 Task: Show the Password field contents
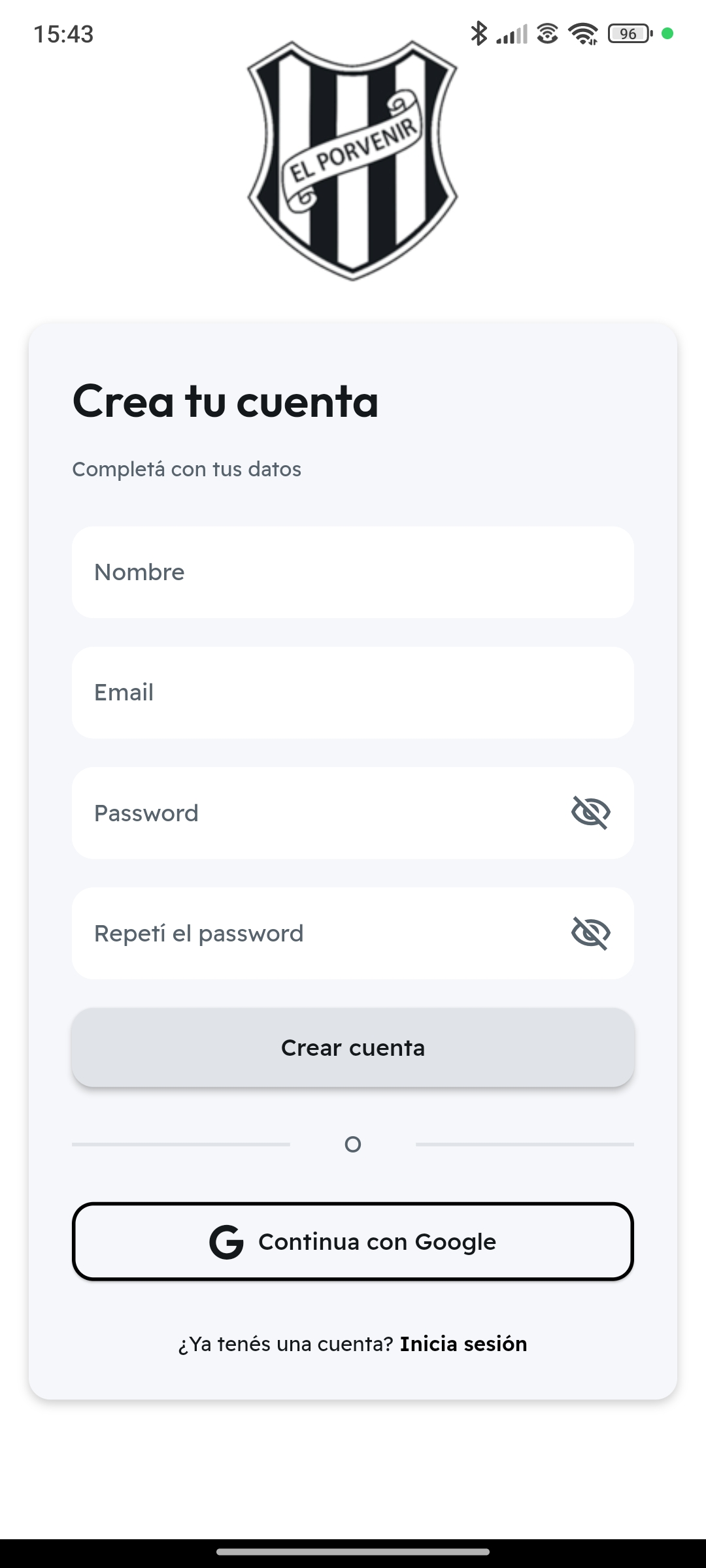tap(591, 813)
